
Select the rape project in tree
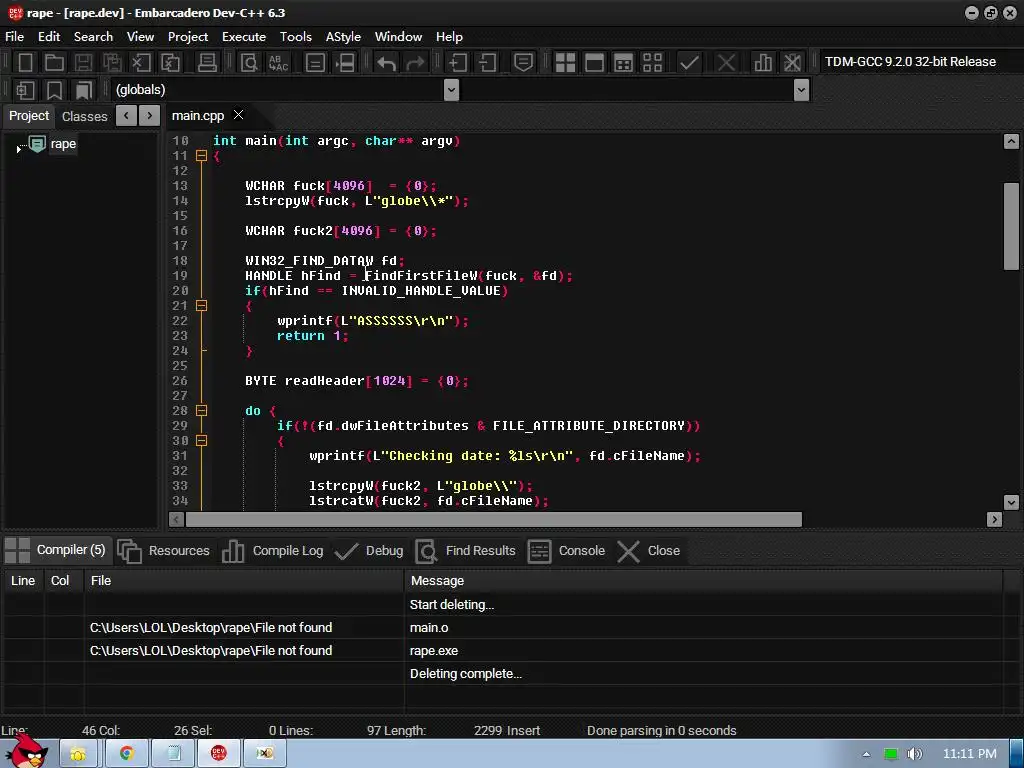coord(63,144)
